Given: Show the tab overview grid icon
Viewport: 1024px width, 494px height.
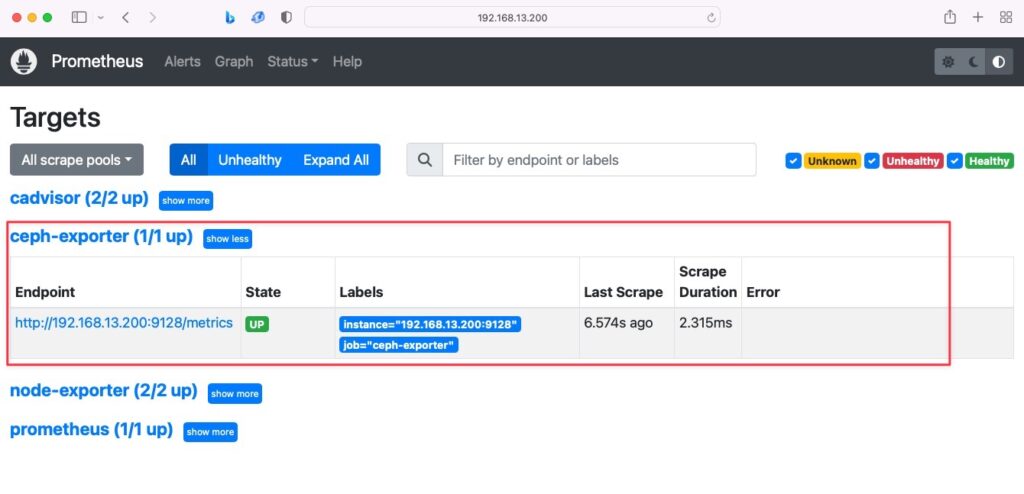Looking at the screenshot, I should [x=1006, y=18].
